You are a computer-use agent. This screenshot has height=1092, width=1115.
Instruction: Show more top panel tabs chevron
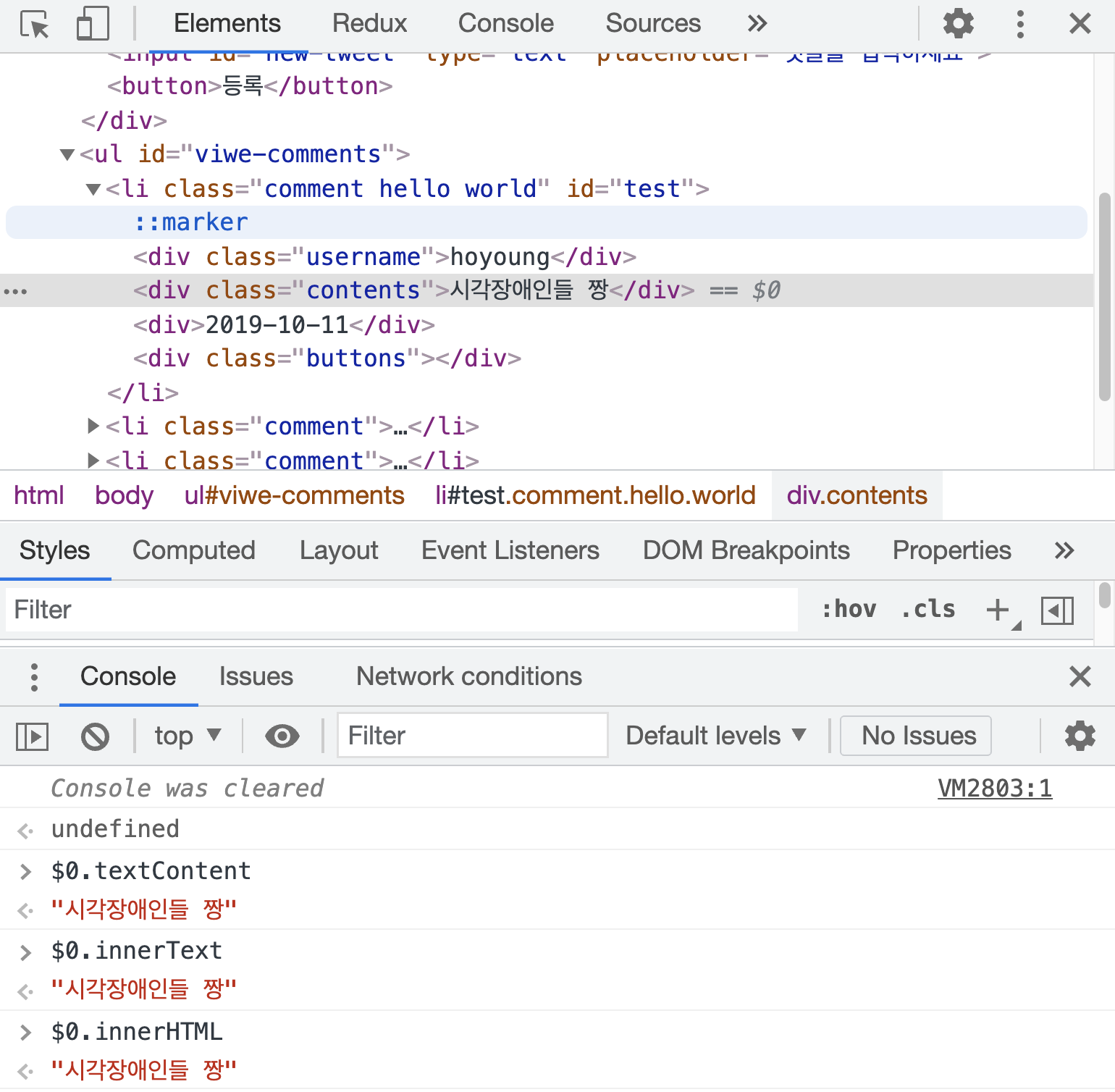757,24
